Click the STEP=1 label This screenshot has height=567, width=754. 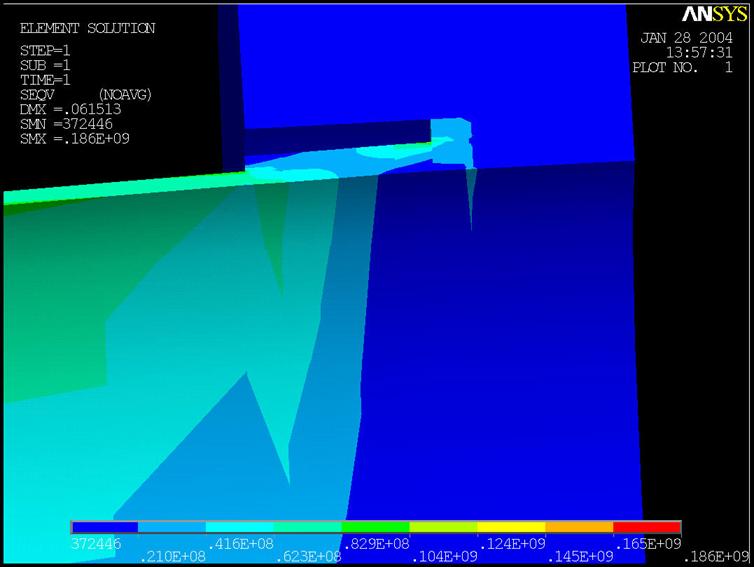point(45,50)
